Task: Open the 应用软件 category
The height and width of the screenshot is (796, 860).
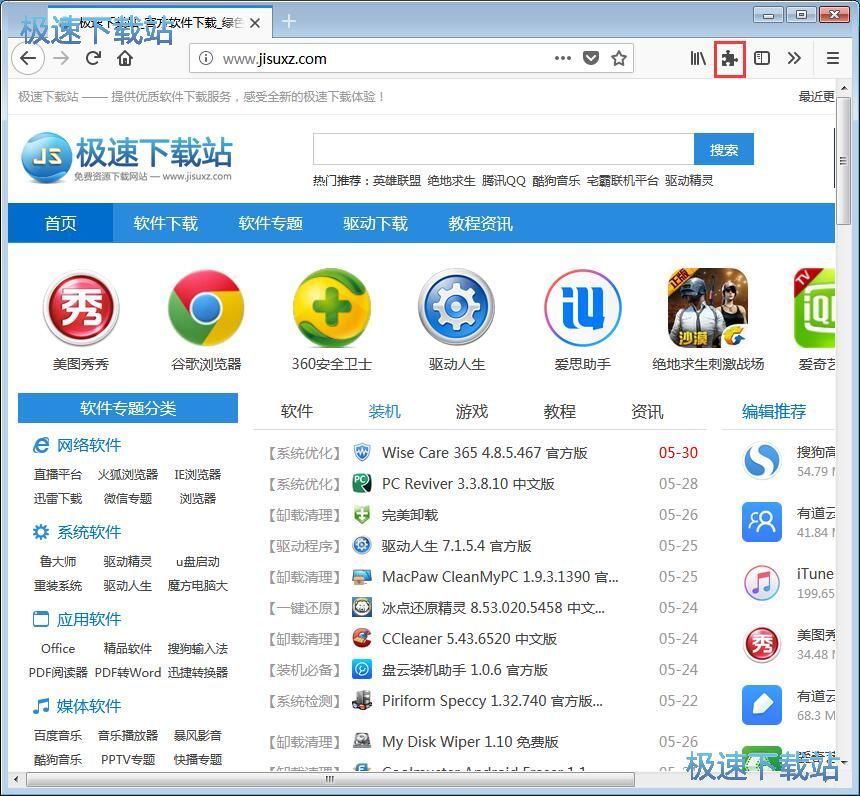Action: (x=89, y=619)
